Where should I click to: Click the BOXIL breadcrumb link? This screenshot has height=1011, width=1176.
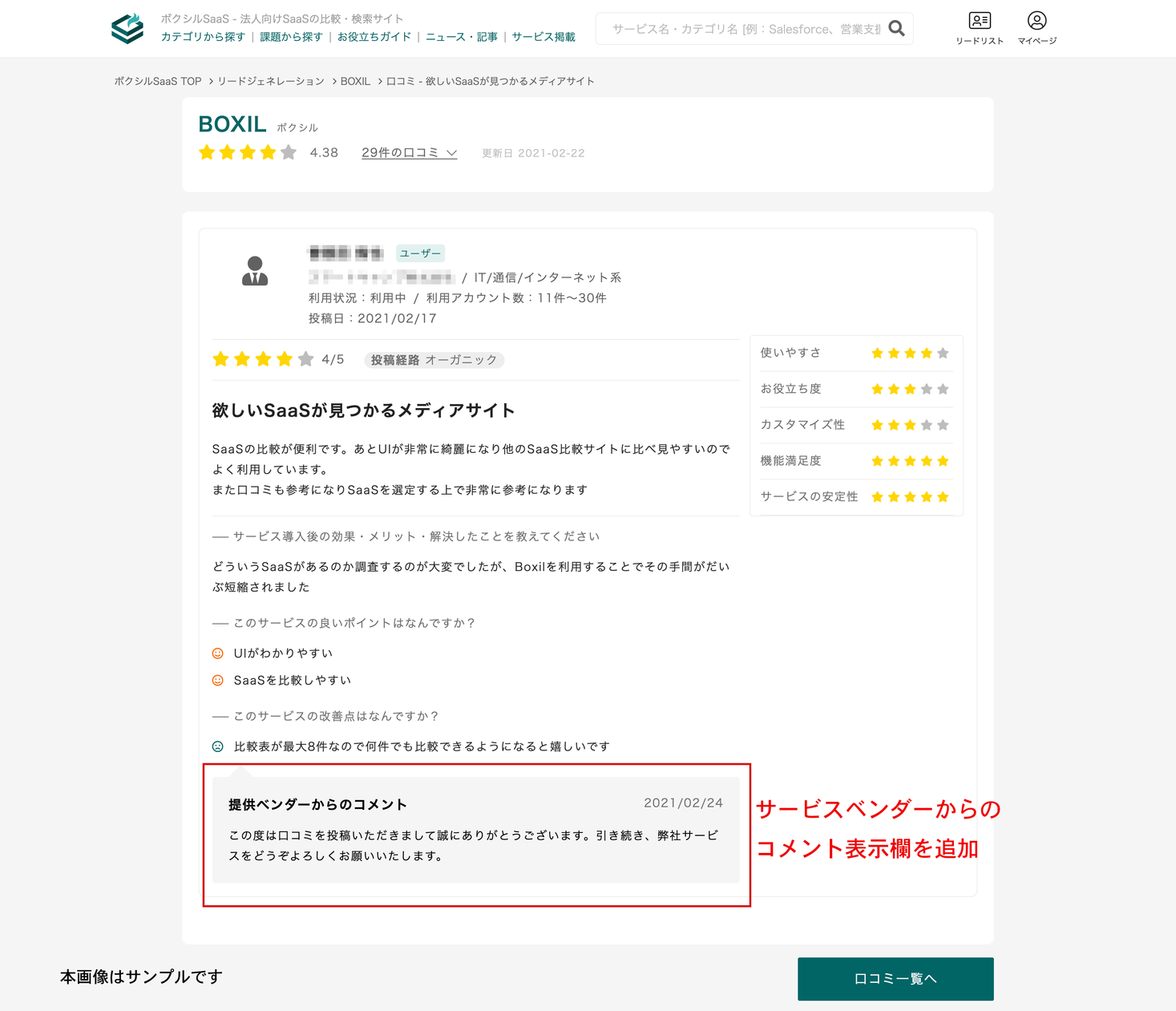click(355, 81)
